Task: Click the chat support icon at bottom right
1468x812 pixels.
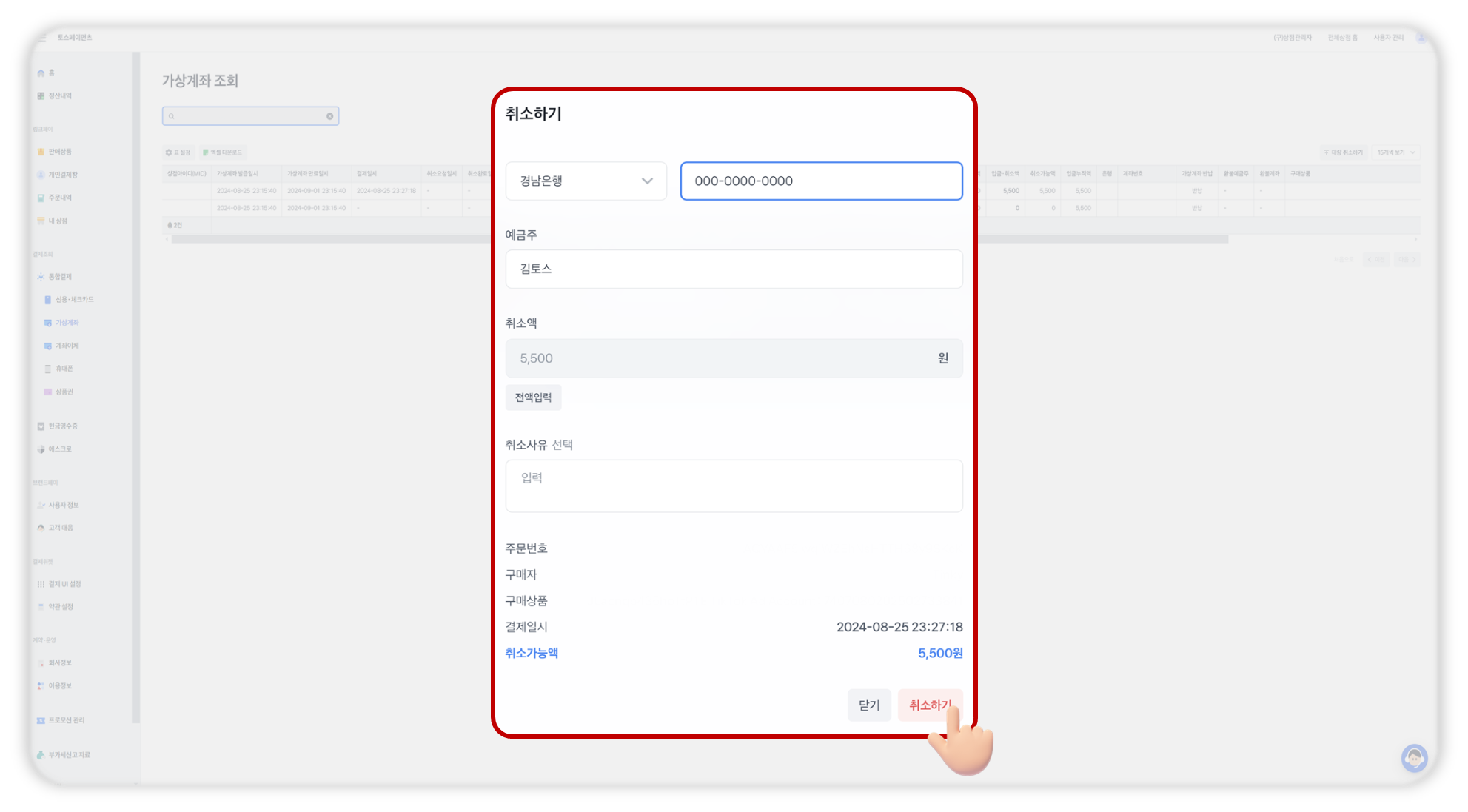Action: 1414,758
